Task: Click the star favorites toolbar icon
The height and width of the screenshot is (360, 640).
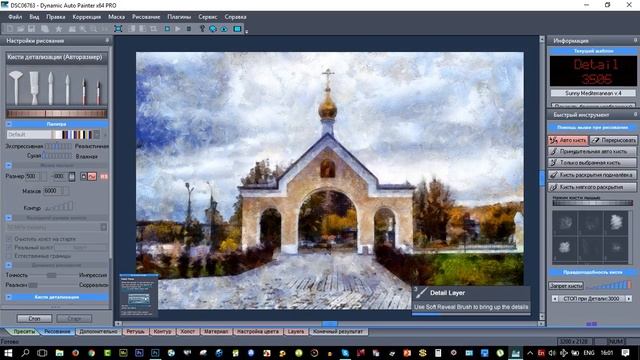Action: [59, 29]
